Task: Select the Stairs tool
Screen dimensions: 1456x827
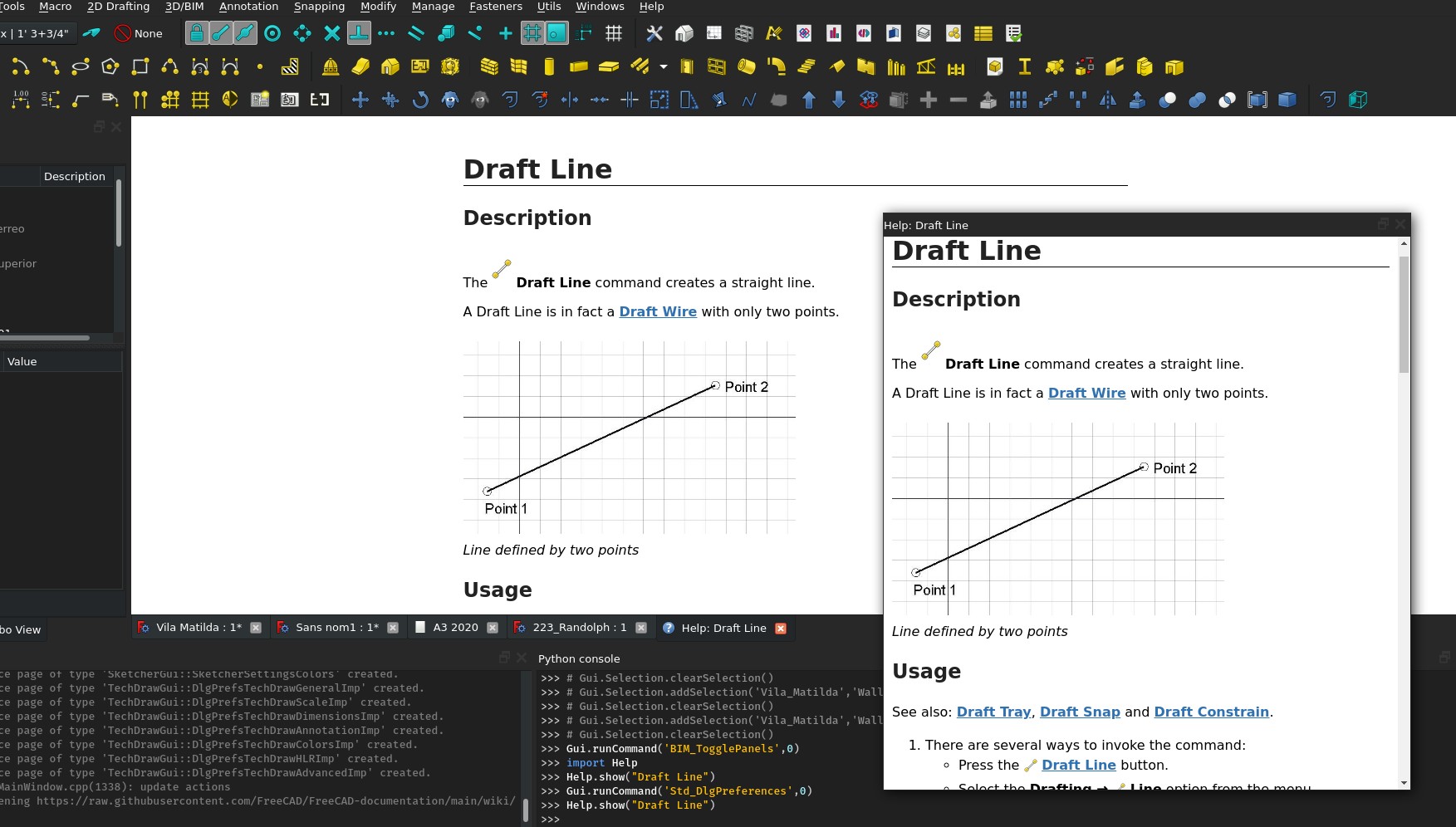Action: coord(806,66)
